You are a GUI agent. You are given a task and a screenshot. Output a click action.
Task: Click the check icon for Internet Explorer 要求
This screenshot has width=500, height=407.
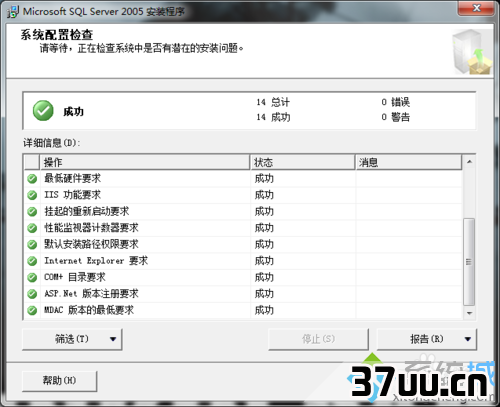[32, 261]
